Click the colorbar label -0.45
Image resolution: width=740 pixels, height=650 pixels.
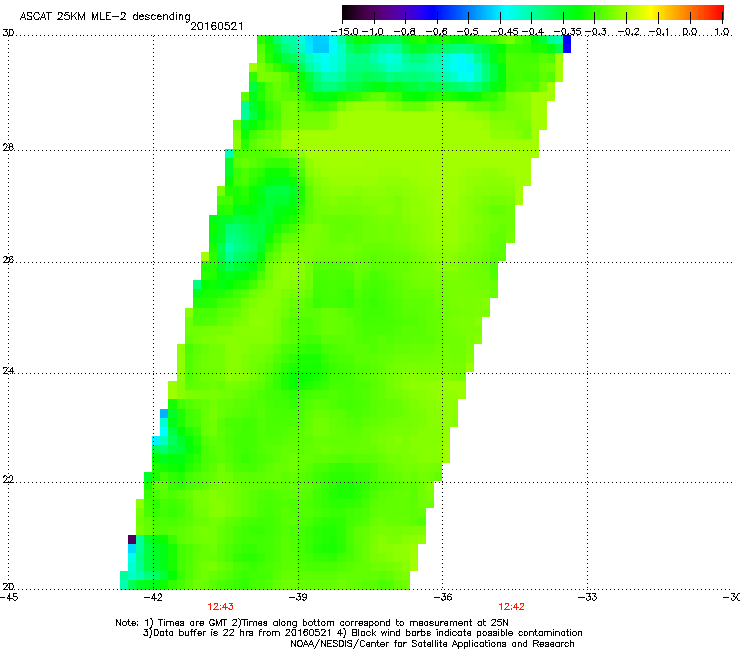coord(505,32)
